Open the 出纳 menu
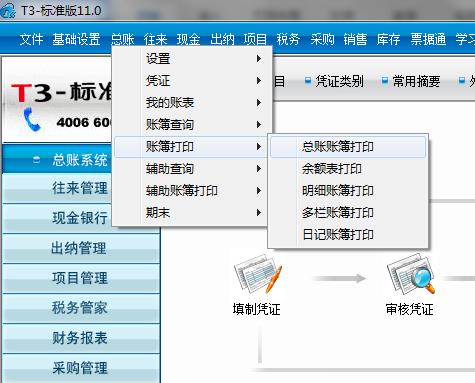 (222, 39)
